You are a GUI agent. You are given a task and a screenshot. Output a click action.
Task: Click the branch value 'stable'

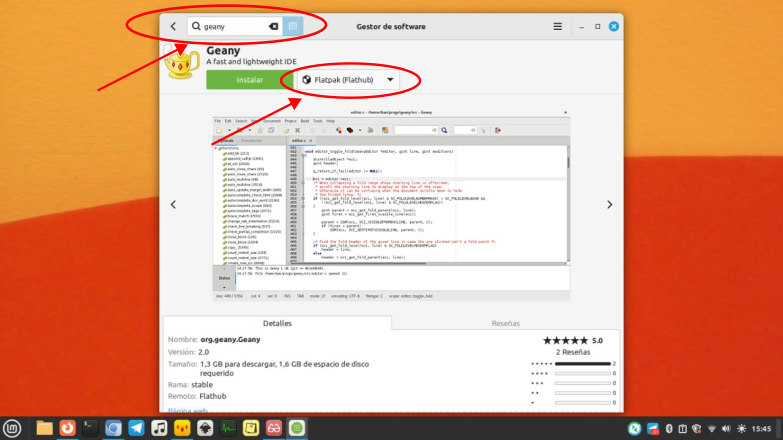pos(202,385)
